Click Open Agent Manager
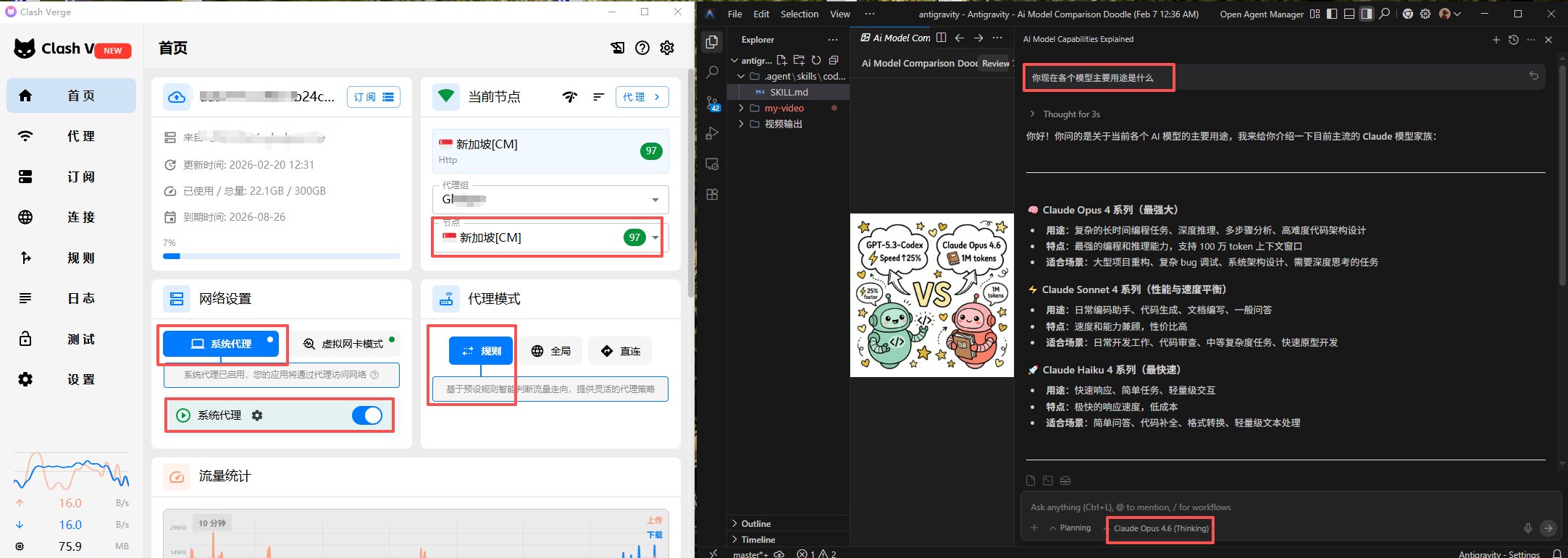This screenshot has width=1568, height=558. (x=1261, y=14)
